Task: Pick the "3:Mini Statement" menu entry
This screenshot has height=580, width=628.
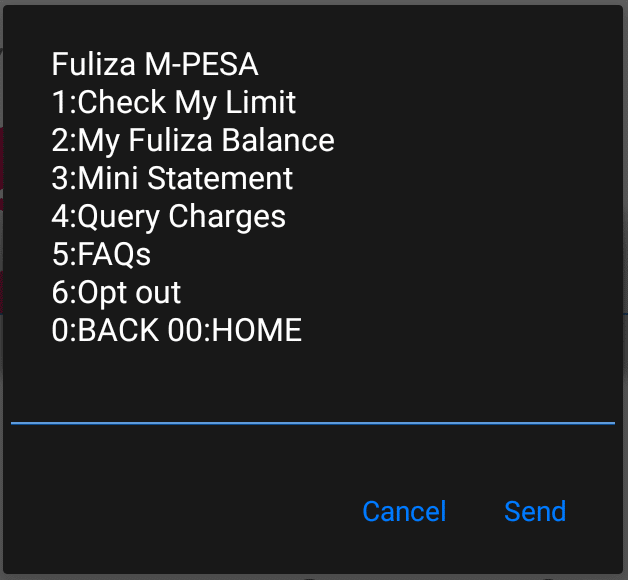Action: pyautogui.click(x=172, y=178)
